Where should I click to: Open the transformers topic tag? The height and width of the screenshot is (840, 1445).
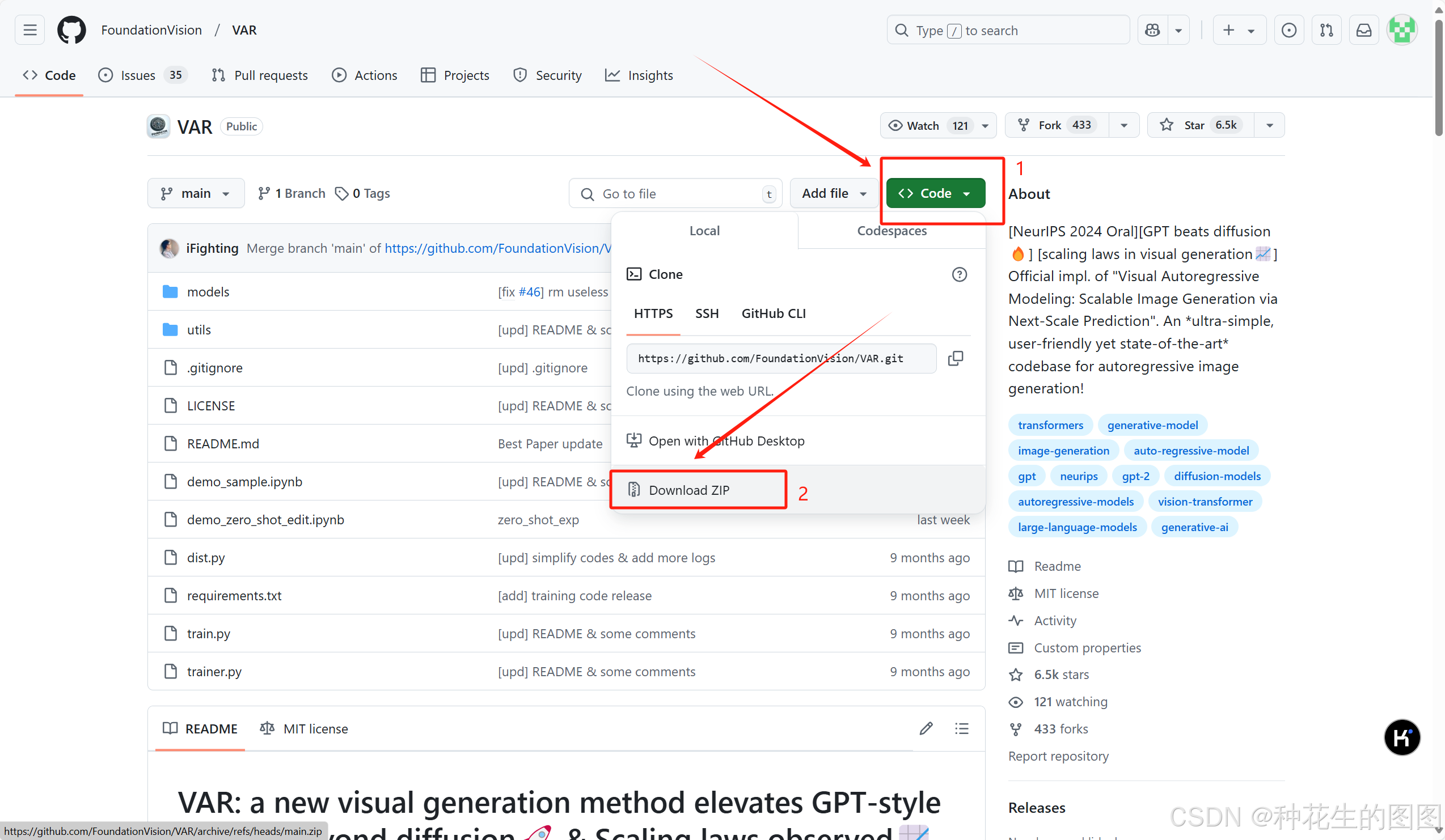[x=1050, y=425]
